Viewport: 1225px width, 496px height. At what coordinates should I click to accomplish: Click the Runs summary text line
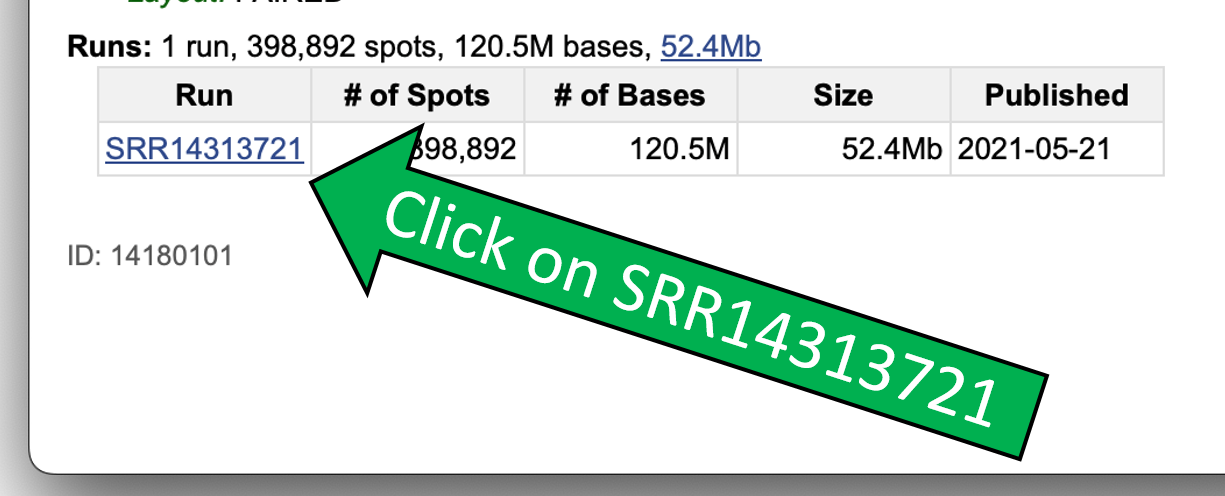(414, 46)
